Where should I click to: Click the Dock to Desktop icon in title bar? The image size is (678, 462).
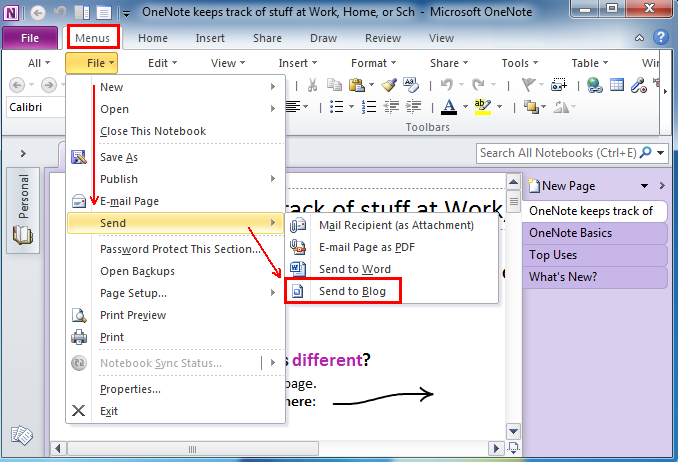[x=82, y=13]
